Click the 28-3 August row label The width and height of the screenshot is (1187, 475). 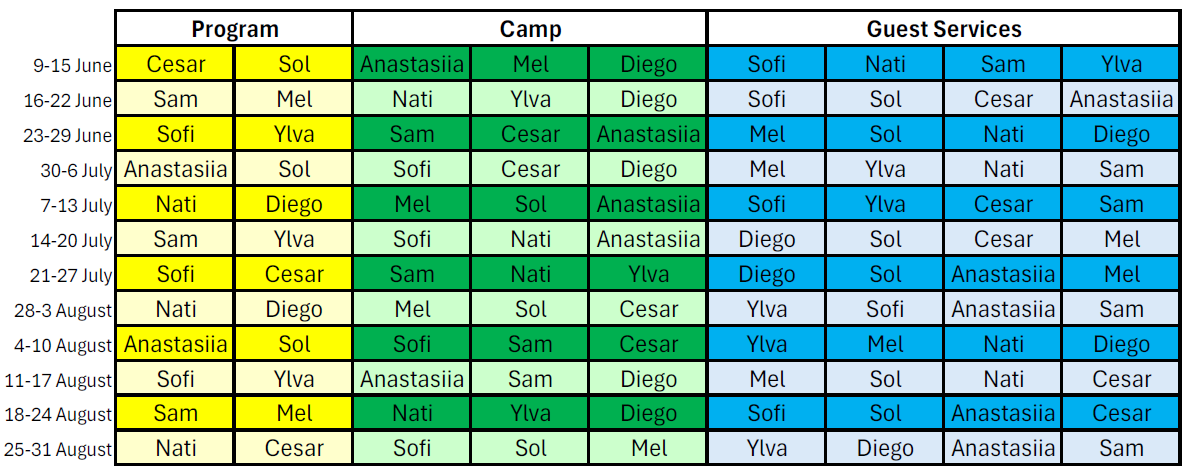click(x=64, y=310)
